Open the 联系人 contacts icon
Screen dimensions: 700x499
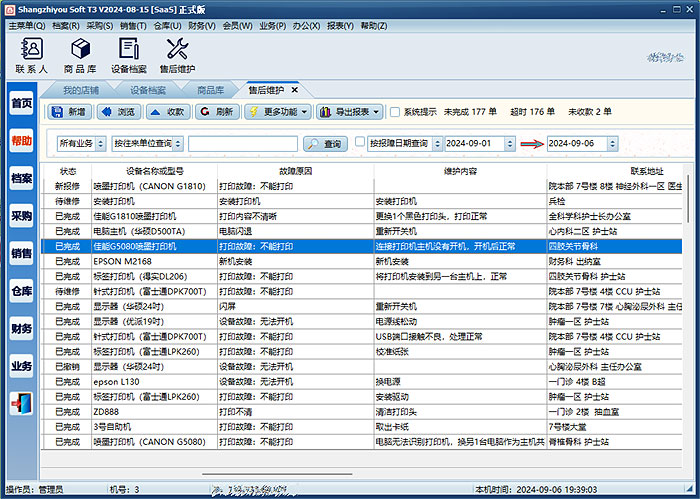pos(31,55)
